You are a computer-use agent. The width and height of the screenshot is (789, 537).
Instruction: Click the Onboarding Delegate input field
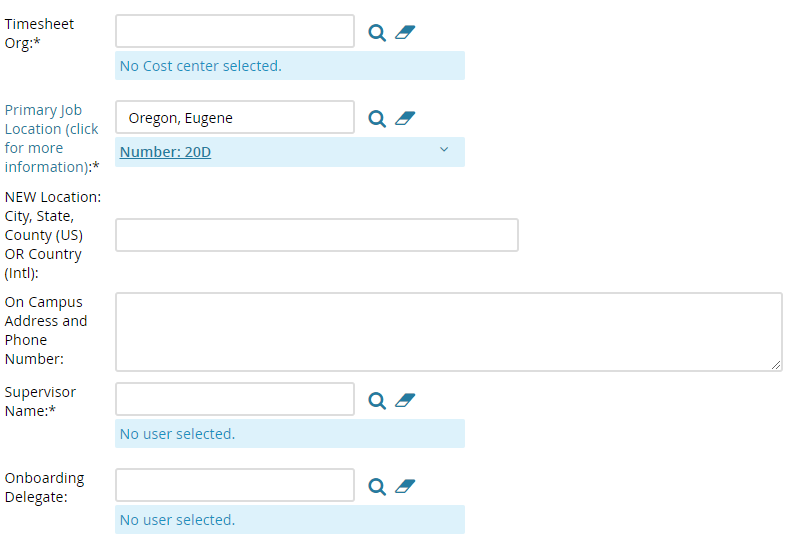pyautogui.click(x=235, y=485)
